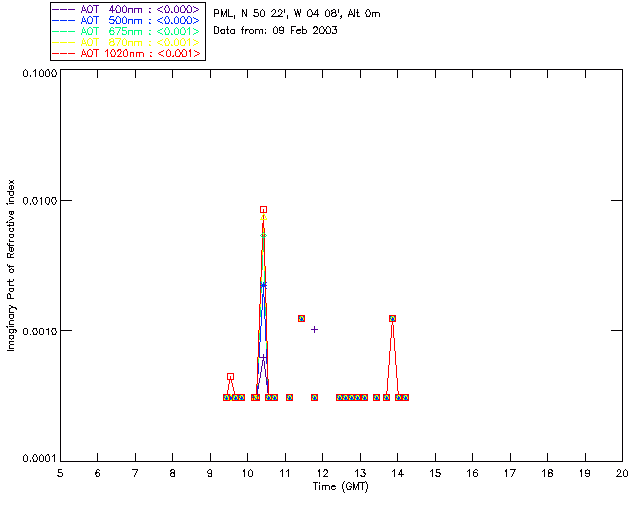The image size is (640, 512).
Task: Click the x-axis title 'Time (GMT)'
Action: tap(340, 486)
